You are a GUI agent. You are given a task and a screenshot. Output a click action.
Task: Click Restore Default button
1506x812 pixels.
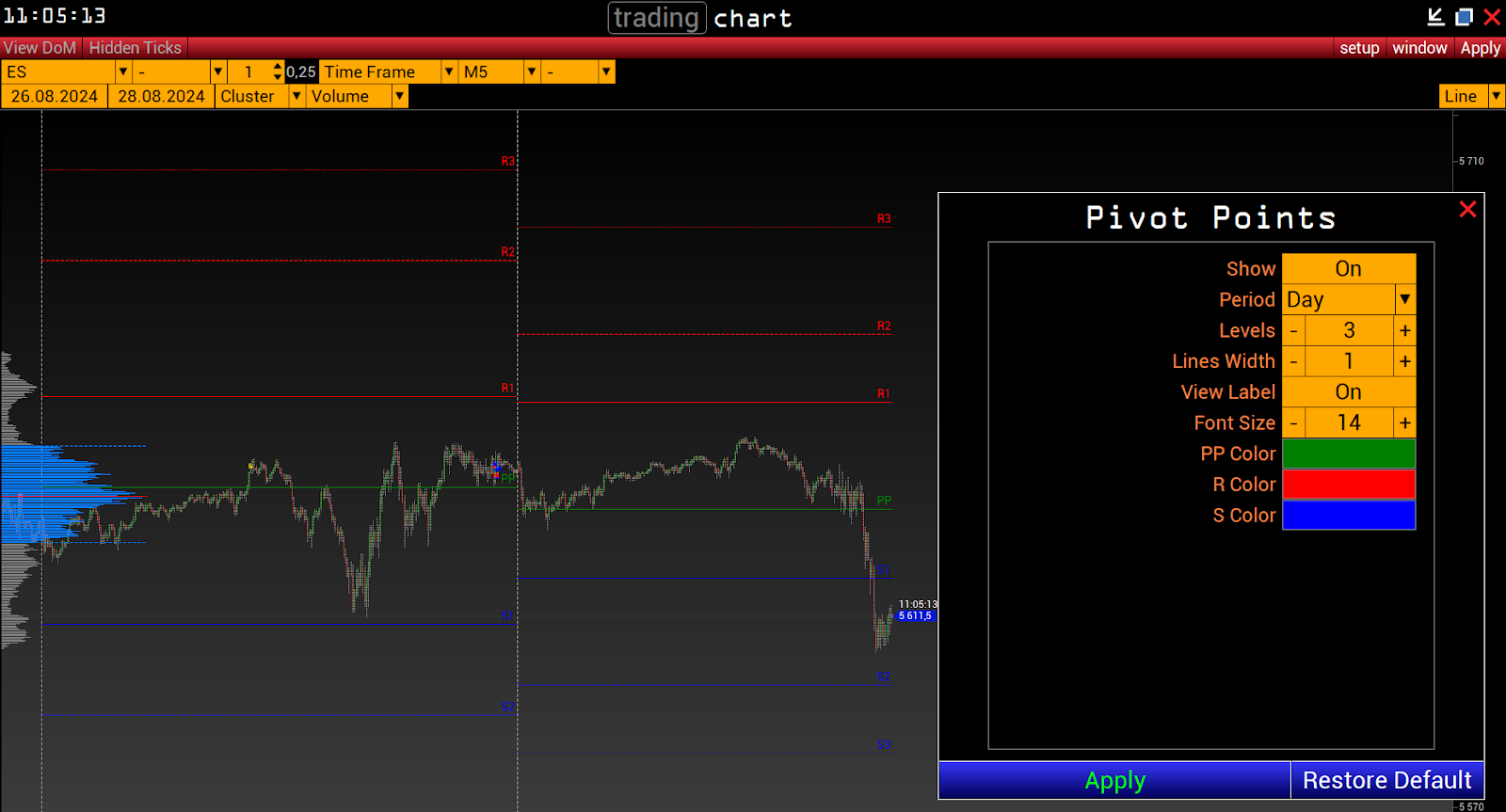[1386, 781]
